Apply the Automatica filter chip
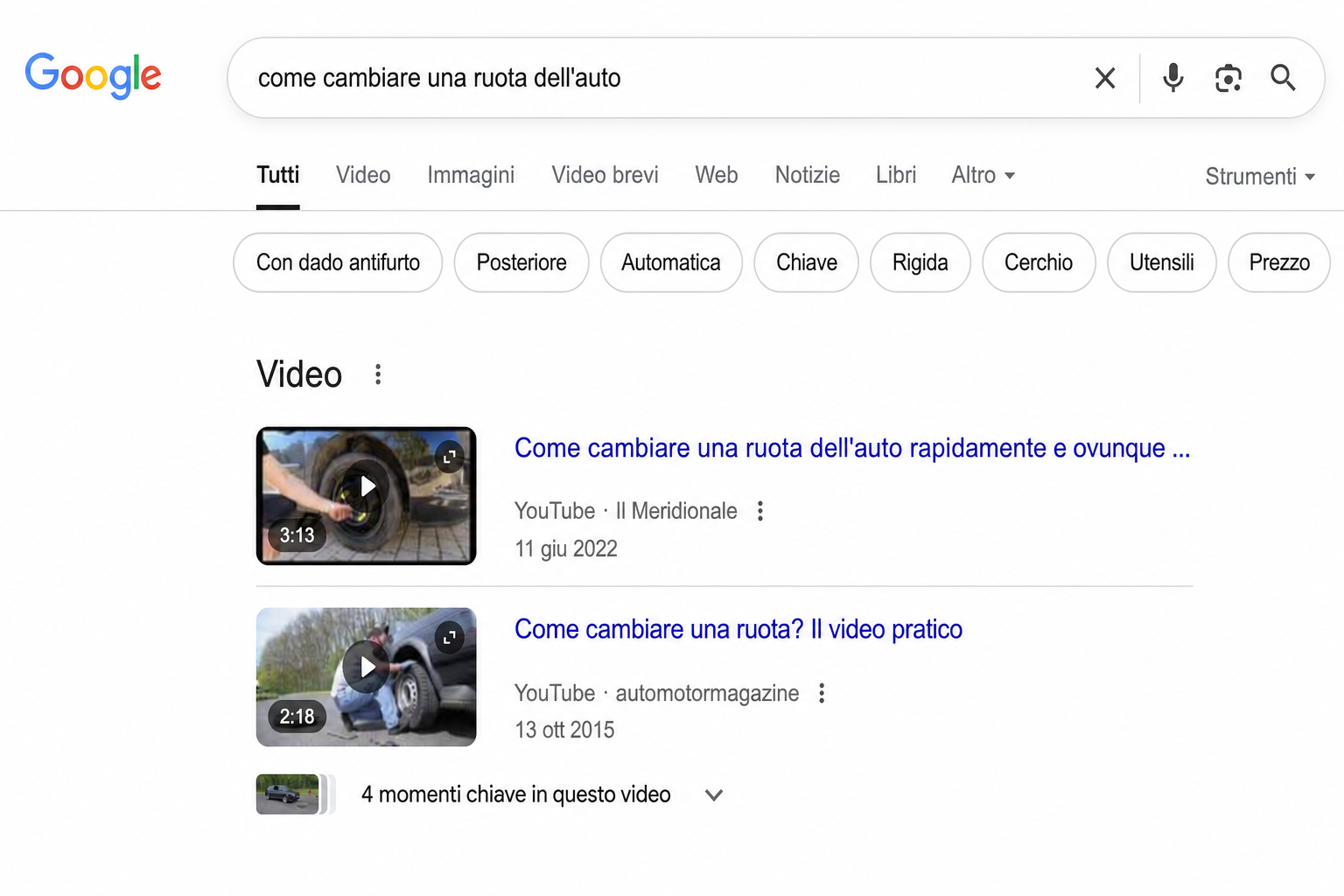This screenshot has height=896, width=1344. coord(671,262)
